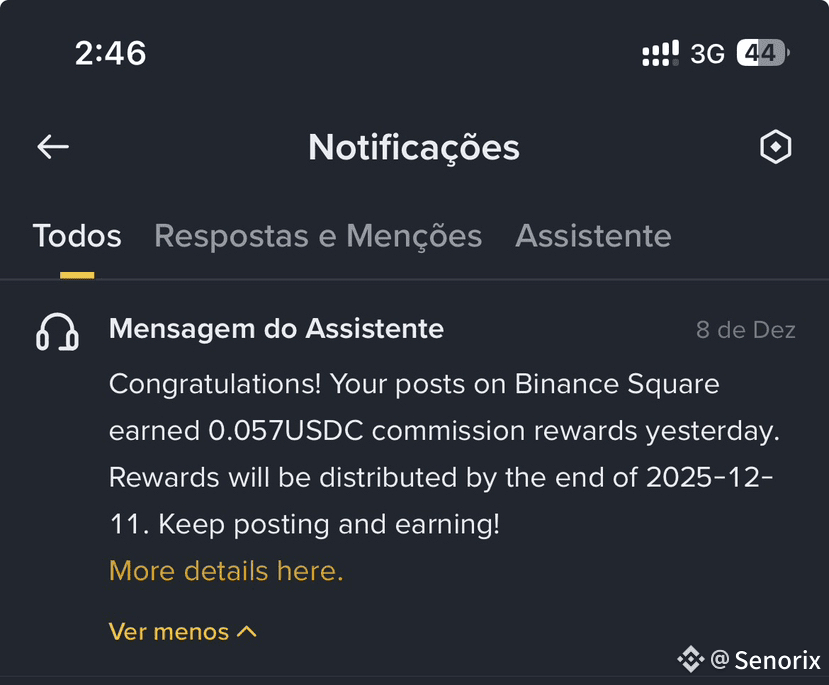Tap the Notificações page title
This screenshot has height=685, width=829.
[x=414, y=147]
